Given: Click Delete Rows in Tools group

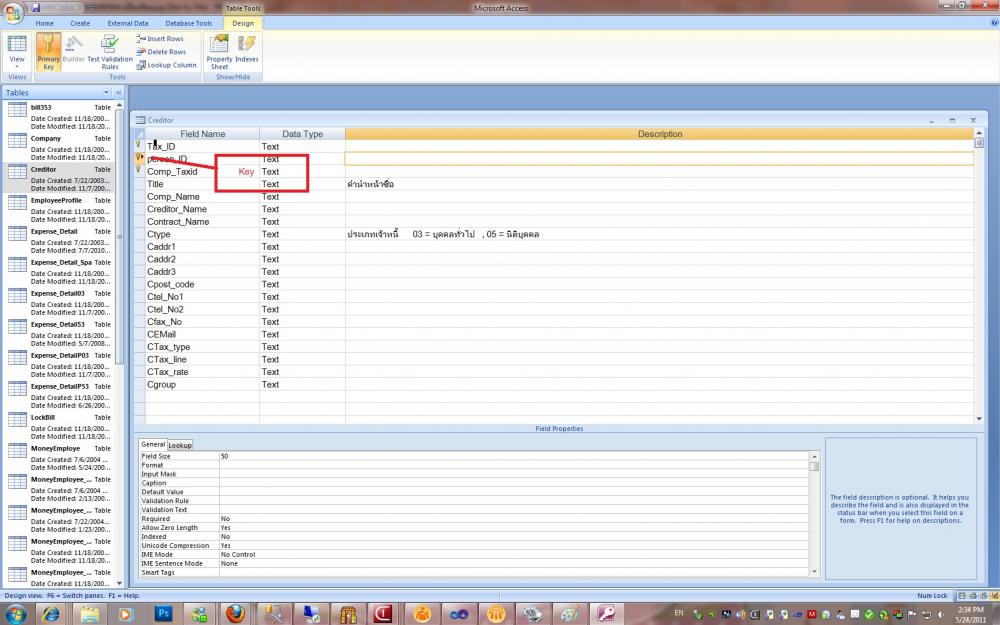Looking at the screenshot, I should [x=161, y=52].
